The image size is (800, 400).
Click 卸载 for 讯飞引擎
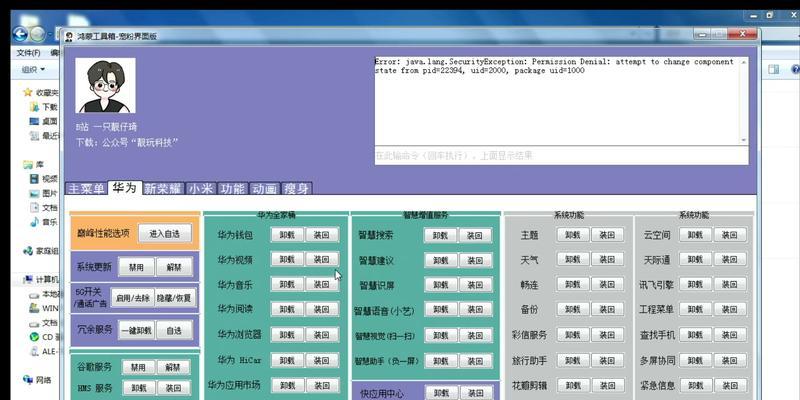click(696, 284)
